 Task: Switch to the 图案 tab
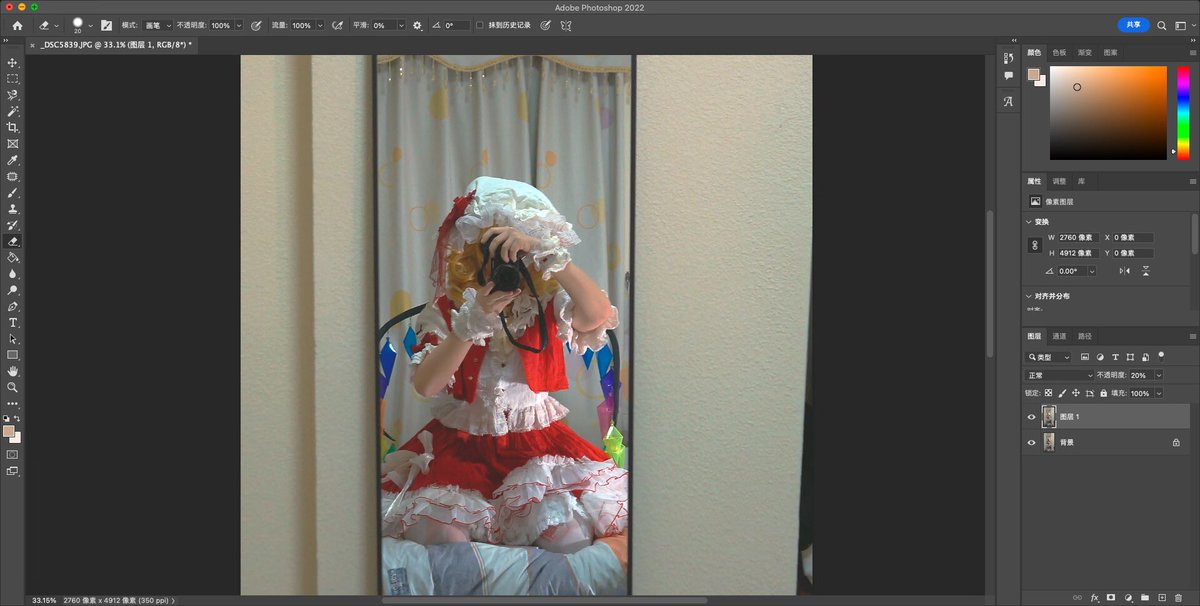(x=1111, y=52)
